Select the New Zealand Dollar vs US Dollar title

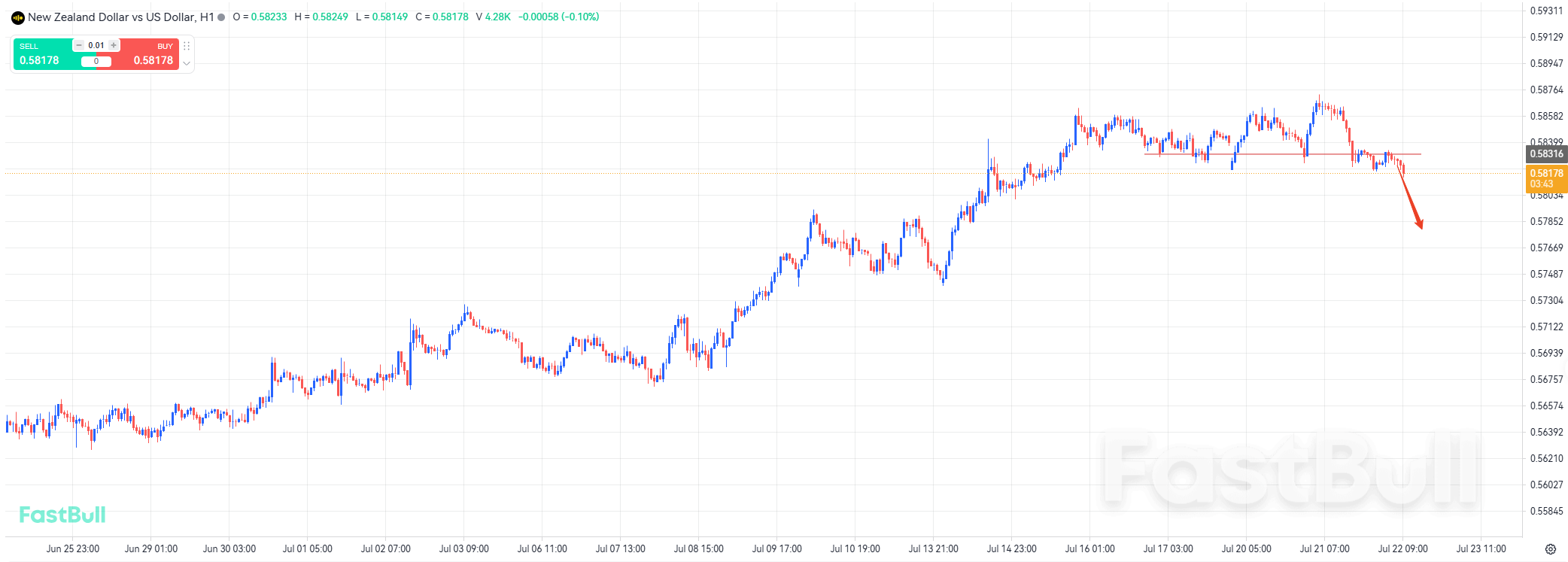(112, 17)
